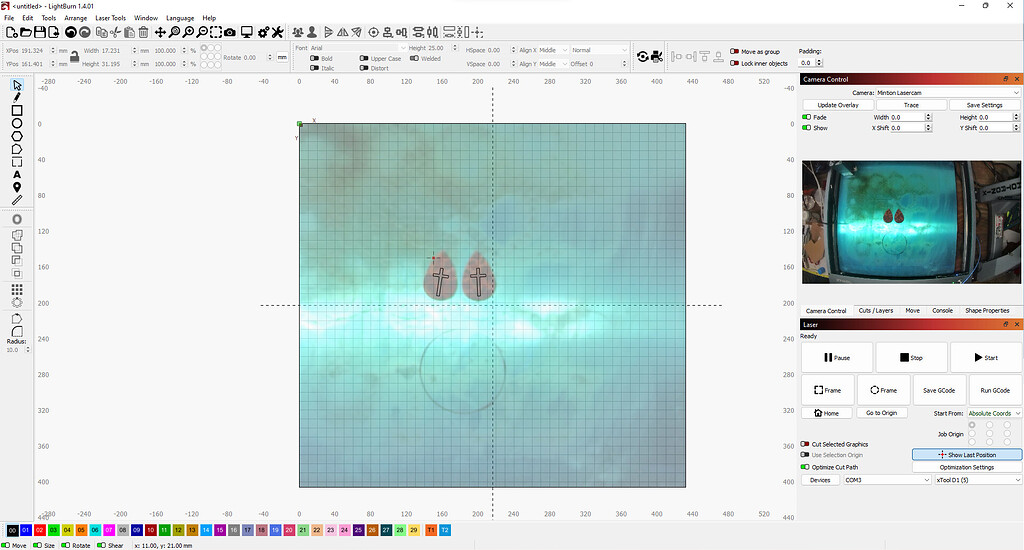Select the Position Laser marker tool

[17, 187]
